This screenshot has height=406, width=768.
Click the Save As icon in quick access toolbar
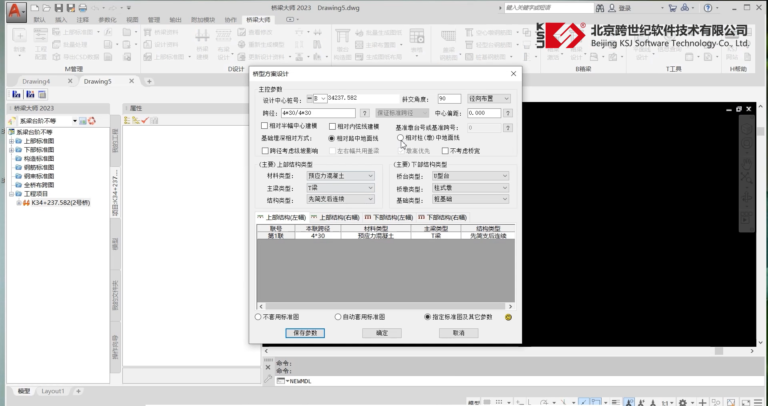[x=71, y=8]
